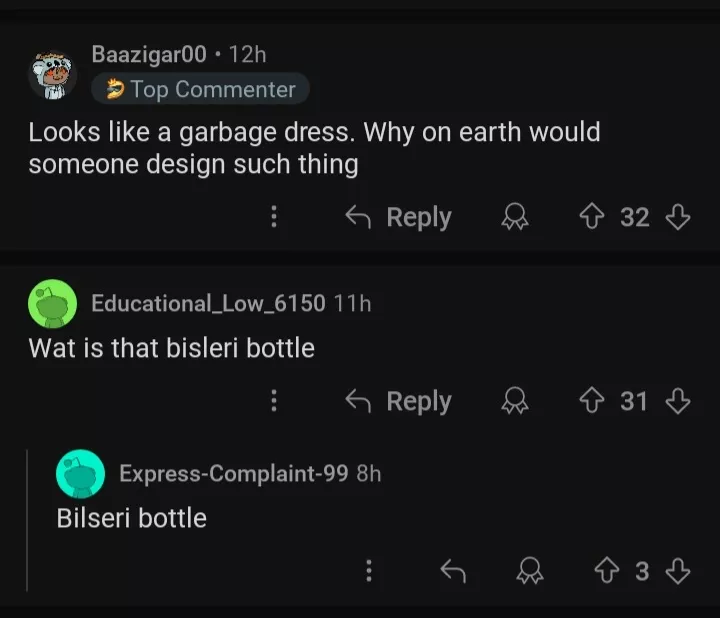Reply to Baazigar00's comment
This screenshot has height=618, width=720.
click(399, 217)
